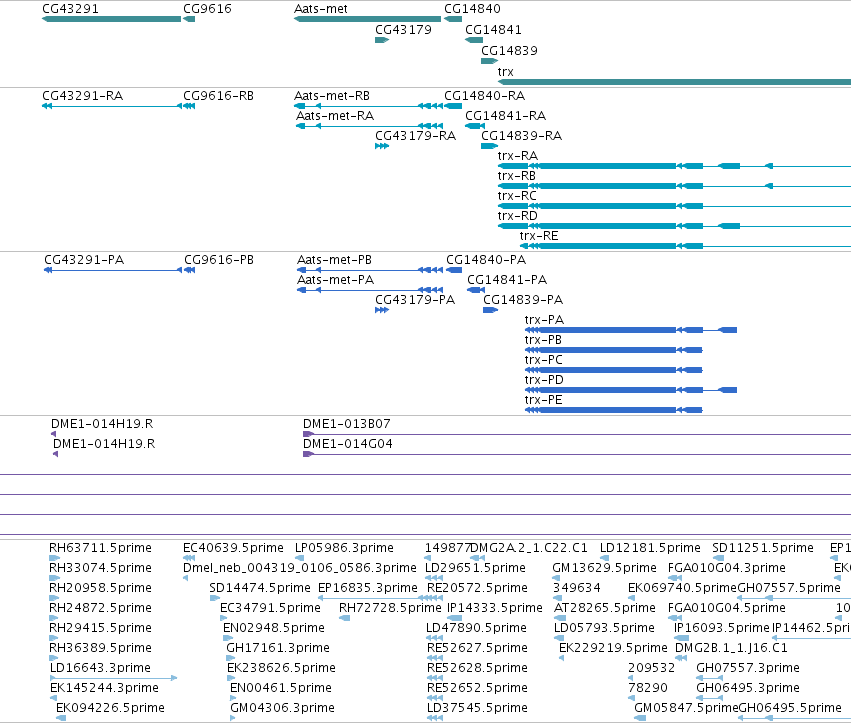This screenshot has height=723, width=851.
Task: Select the CG43179-RA transcript
Action: click(382, 146)
